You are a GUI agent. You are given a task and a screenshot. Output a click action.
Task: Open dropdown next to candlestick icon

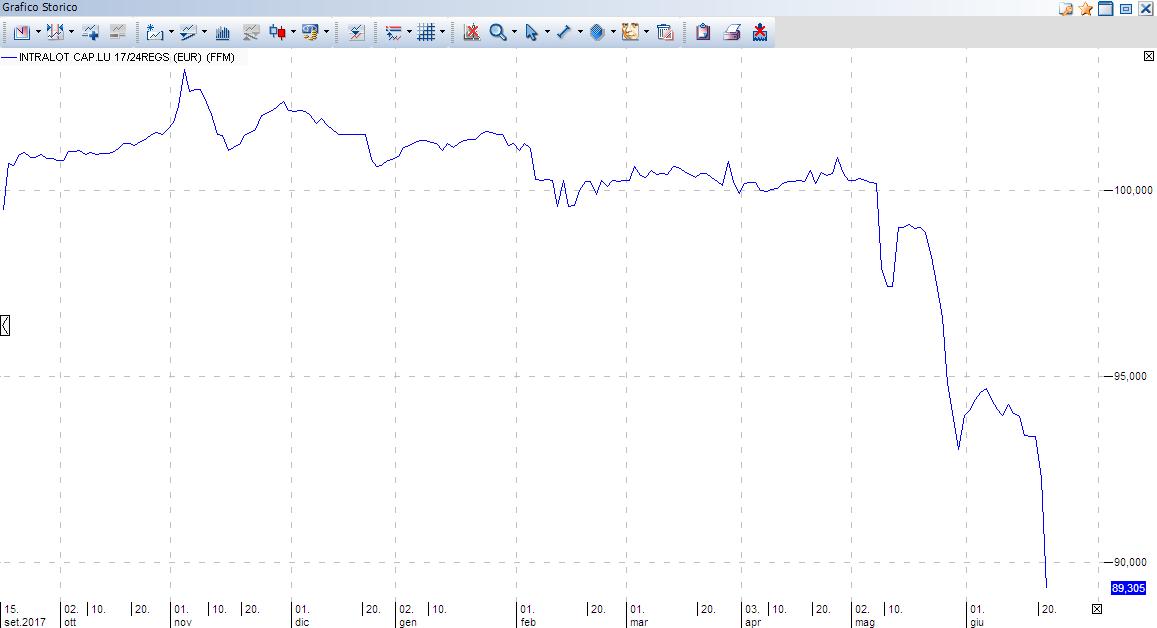[x=294, y=32]
